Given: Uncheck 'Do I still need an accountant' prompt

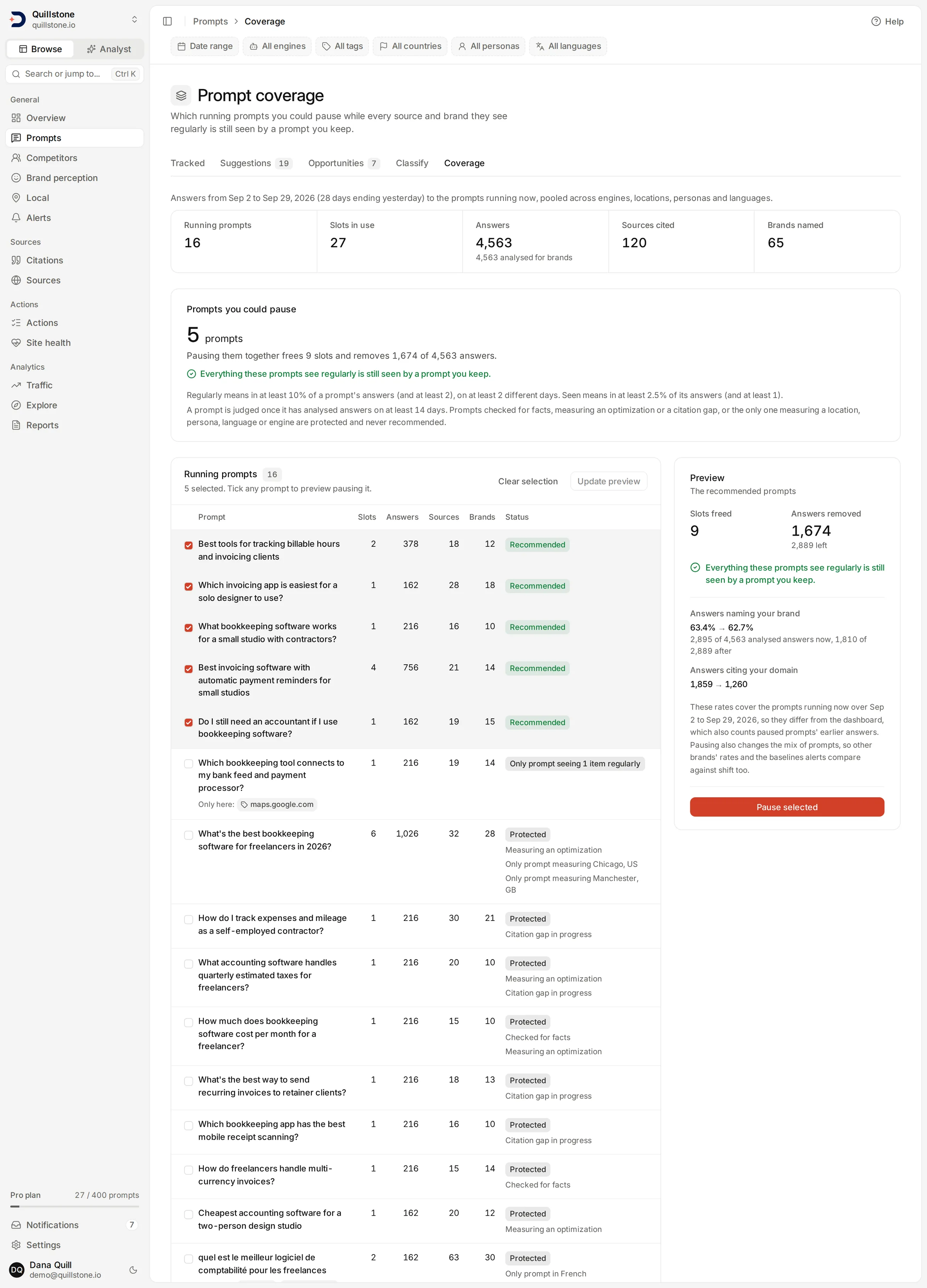Looking at the screenshot, I should pyautogui.click(x=188, y=722).
